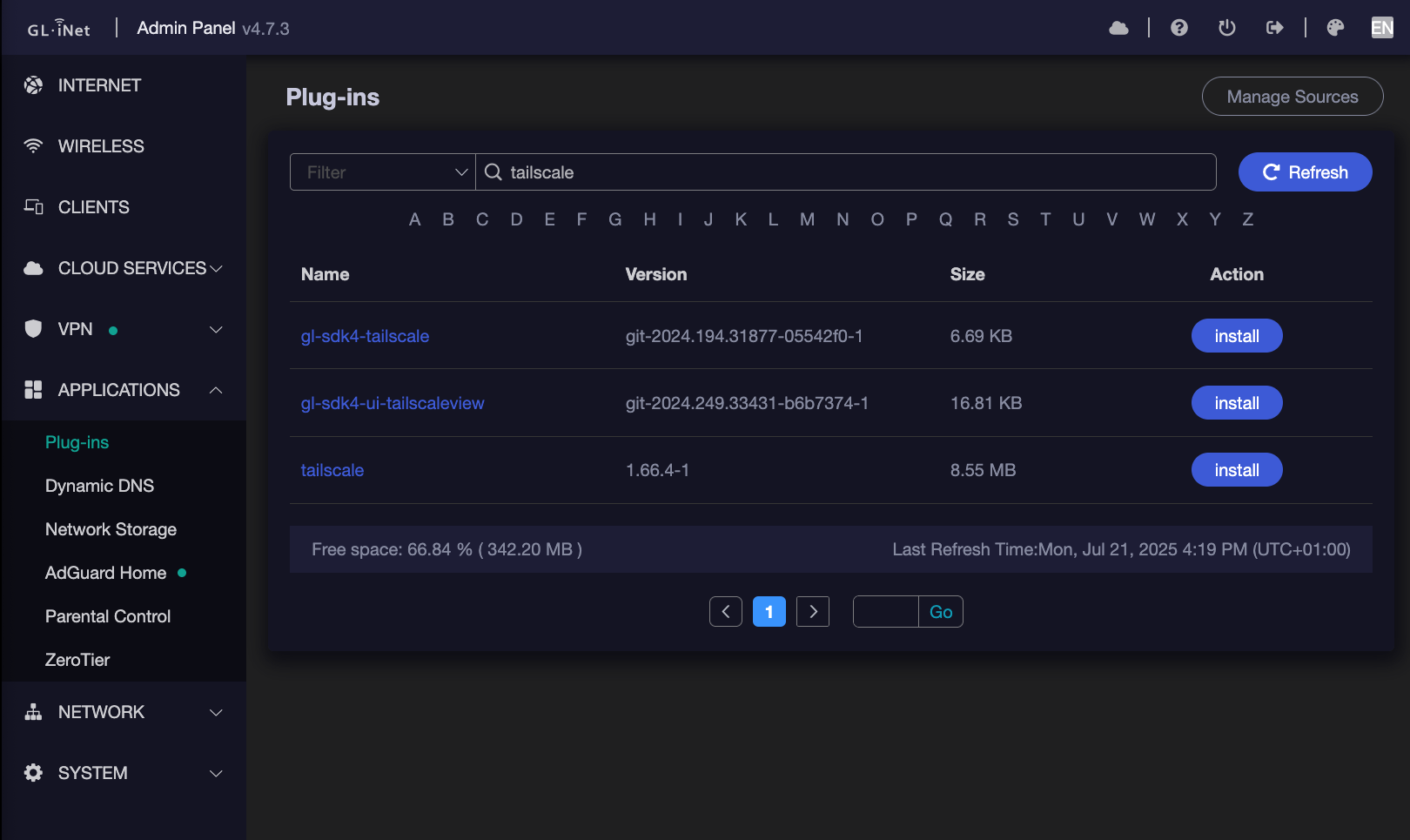Screen dimensions: 1410x840
Task: Filter plug-ins by letter A
Action: click(415, 219)
